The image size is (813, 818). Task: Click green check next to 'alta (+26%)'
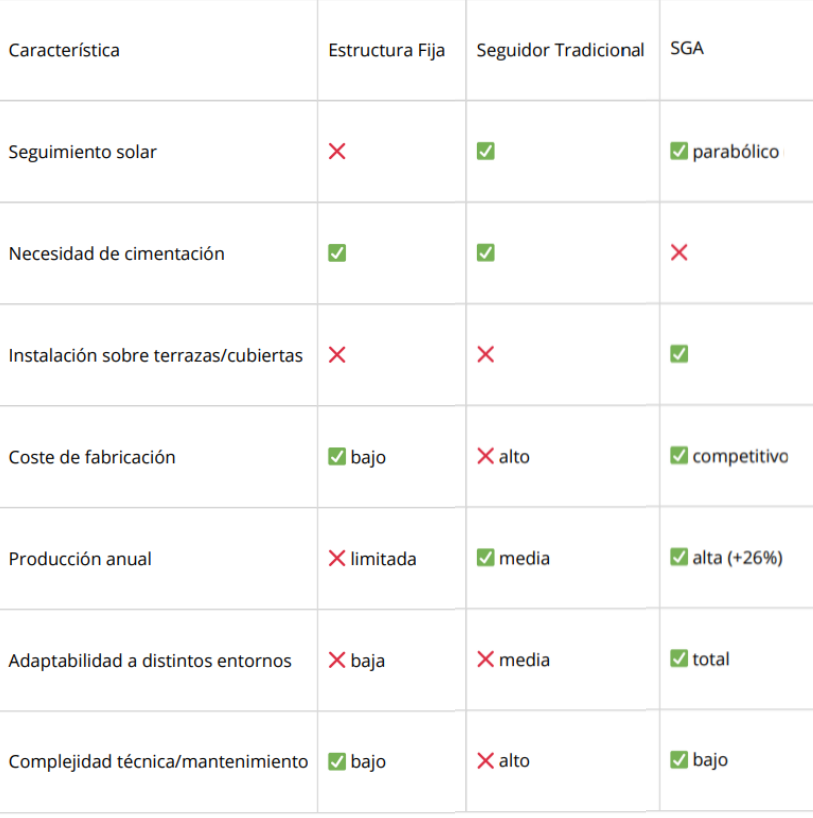[679, 557]
